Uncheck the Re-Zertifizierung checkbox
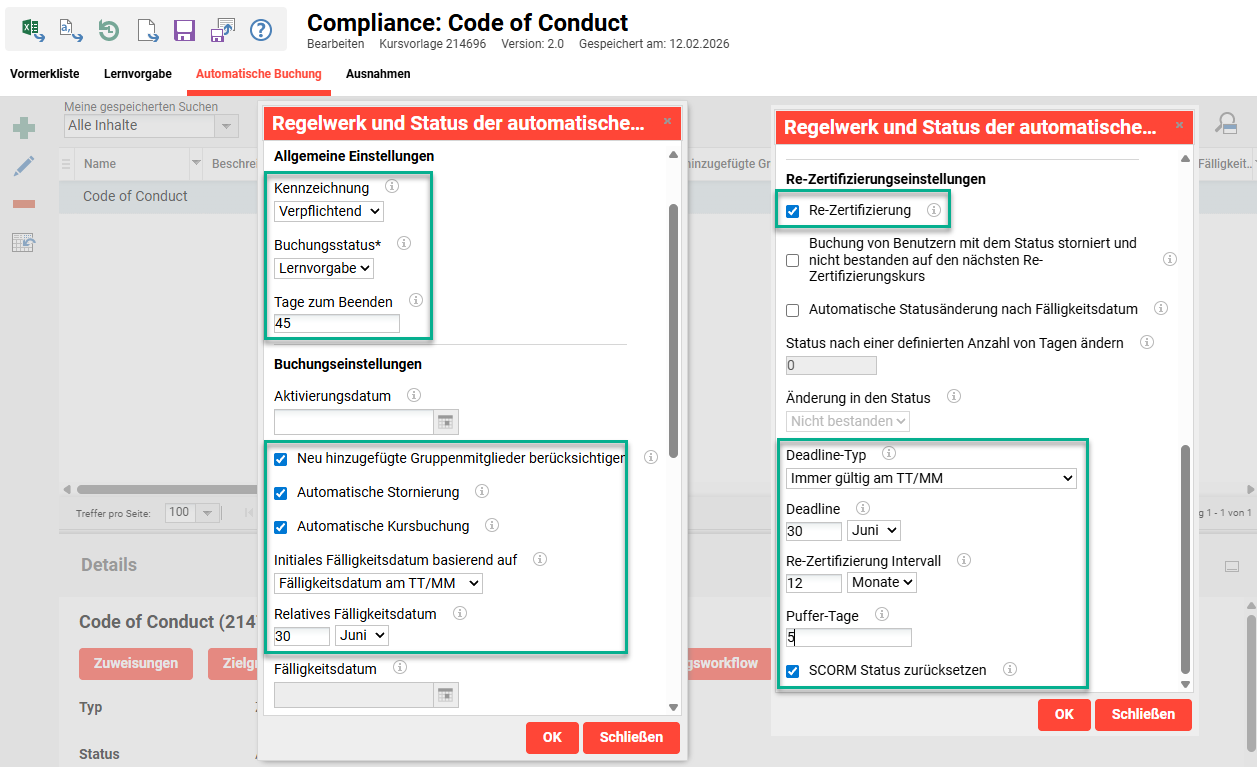 tap(793, 211)
